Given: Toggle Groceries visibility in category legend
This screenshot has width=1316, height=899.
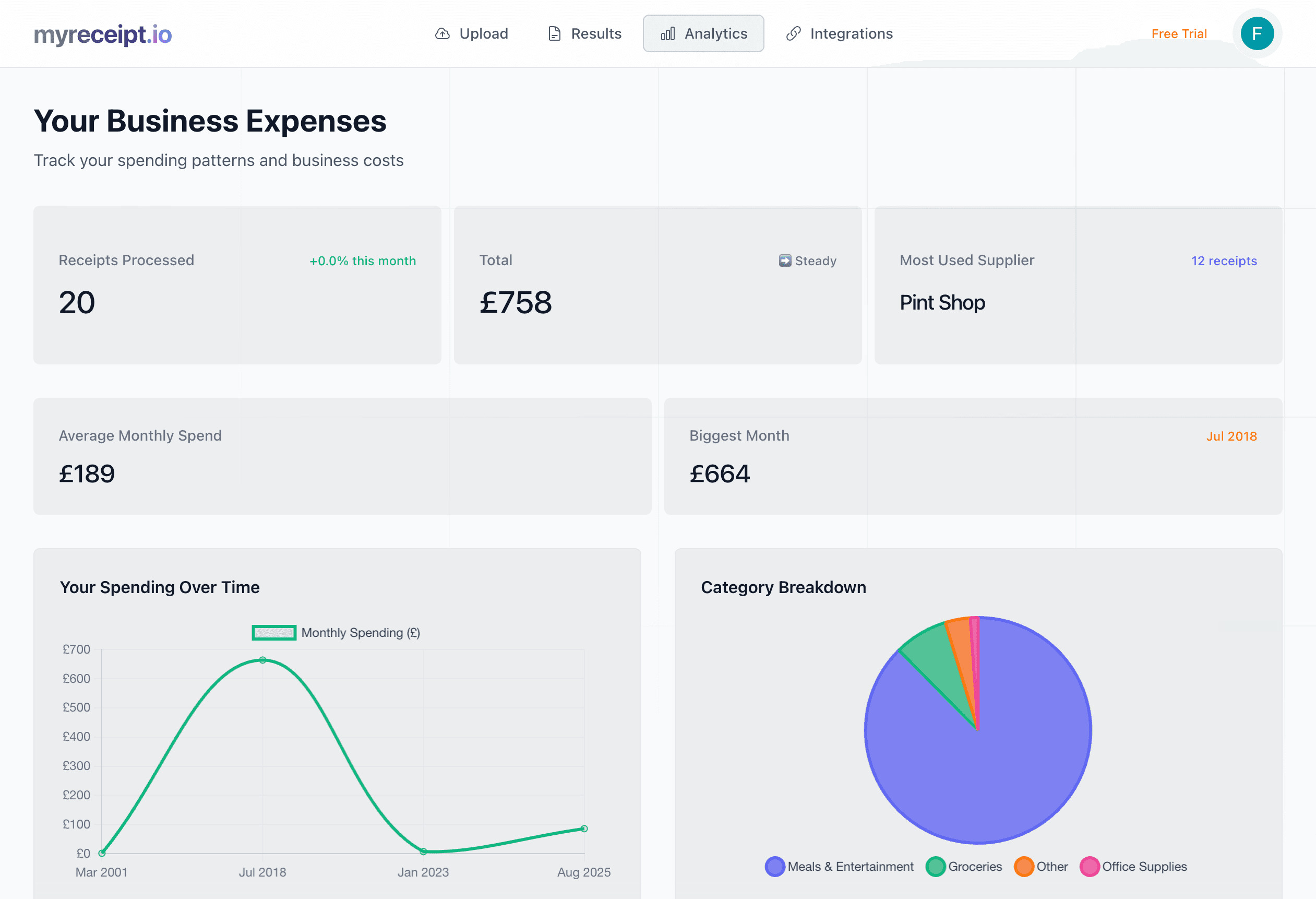Looking at the screenshot, I should click(x=963, y=866).
